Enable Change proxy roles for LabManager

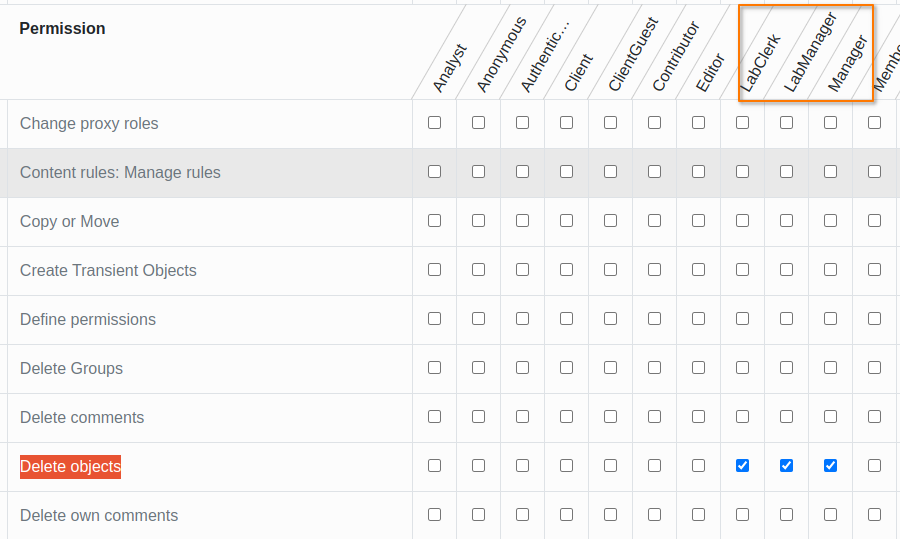click(786, 123)
